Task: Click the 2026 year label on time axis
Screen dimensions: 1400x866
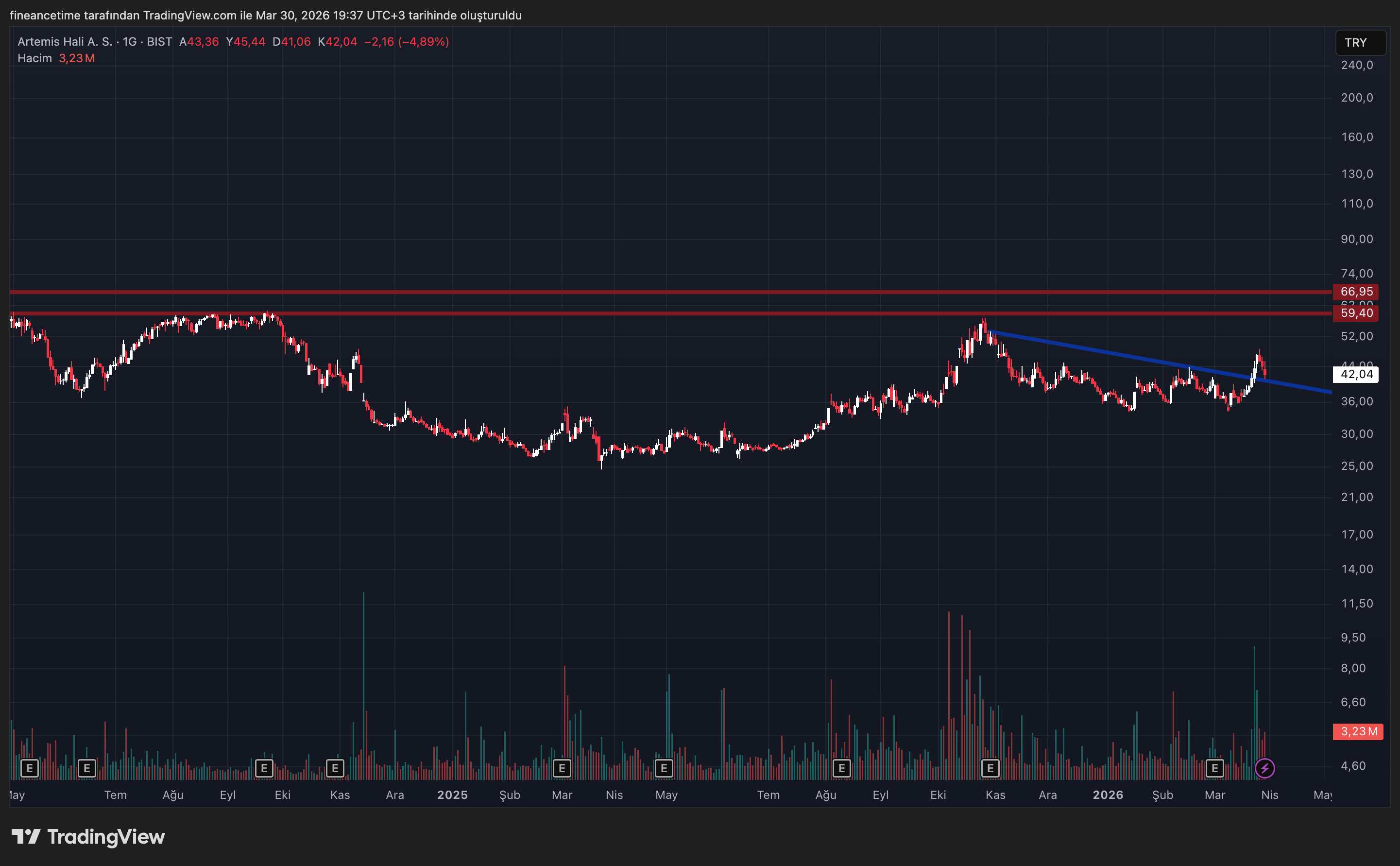Action: click(x=1108, y=795)
